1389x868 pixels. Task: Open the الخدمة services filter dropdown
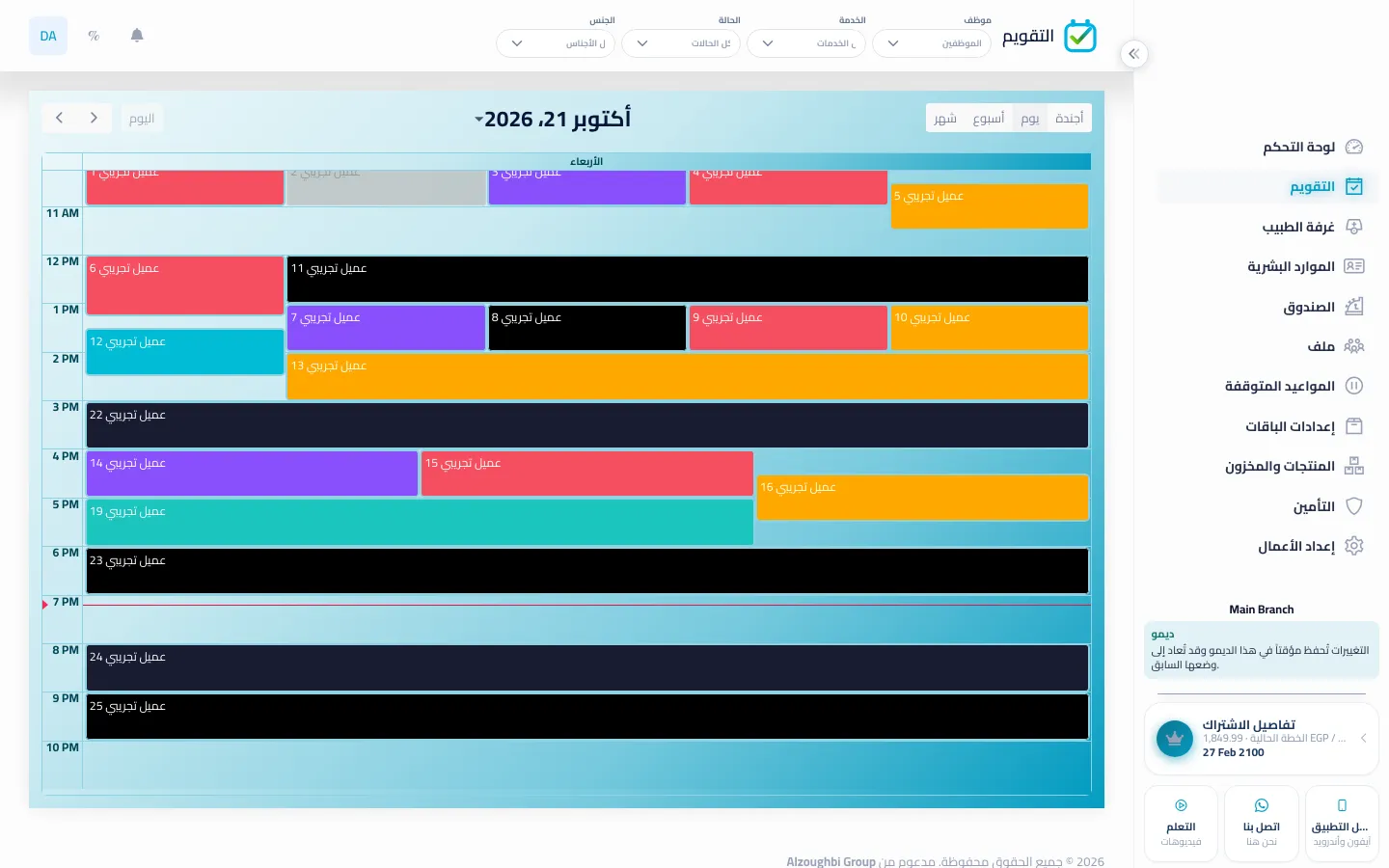pos(806,43)
